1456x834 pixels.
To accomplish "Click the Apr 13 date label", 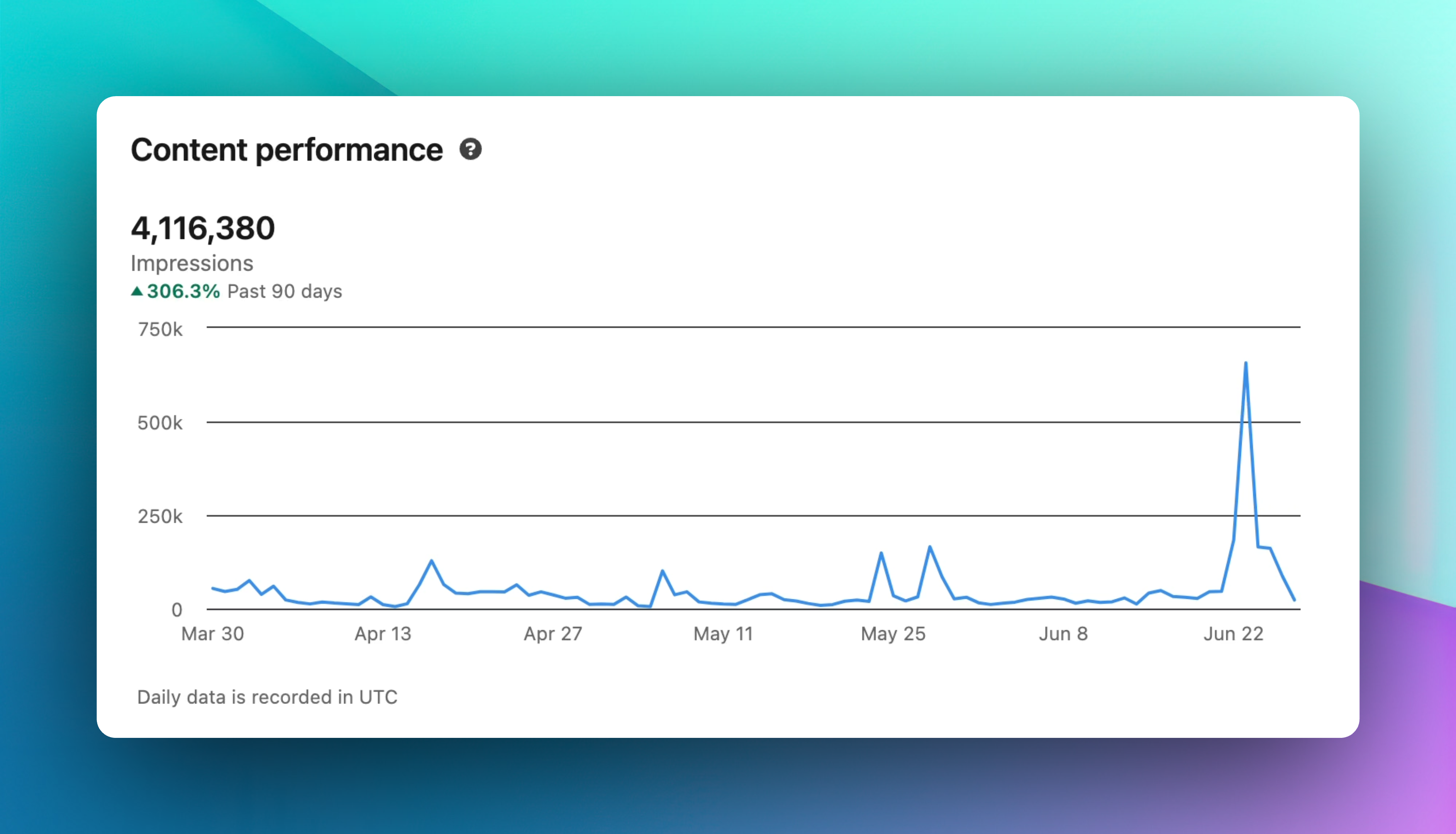I will coord(383,634).
